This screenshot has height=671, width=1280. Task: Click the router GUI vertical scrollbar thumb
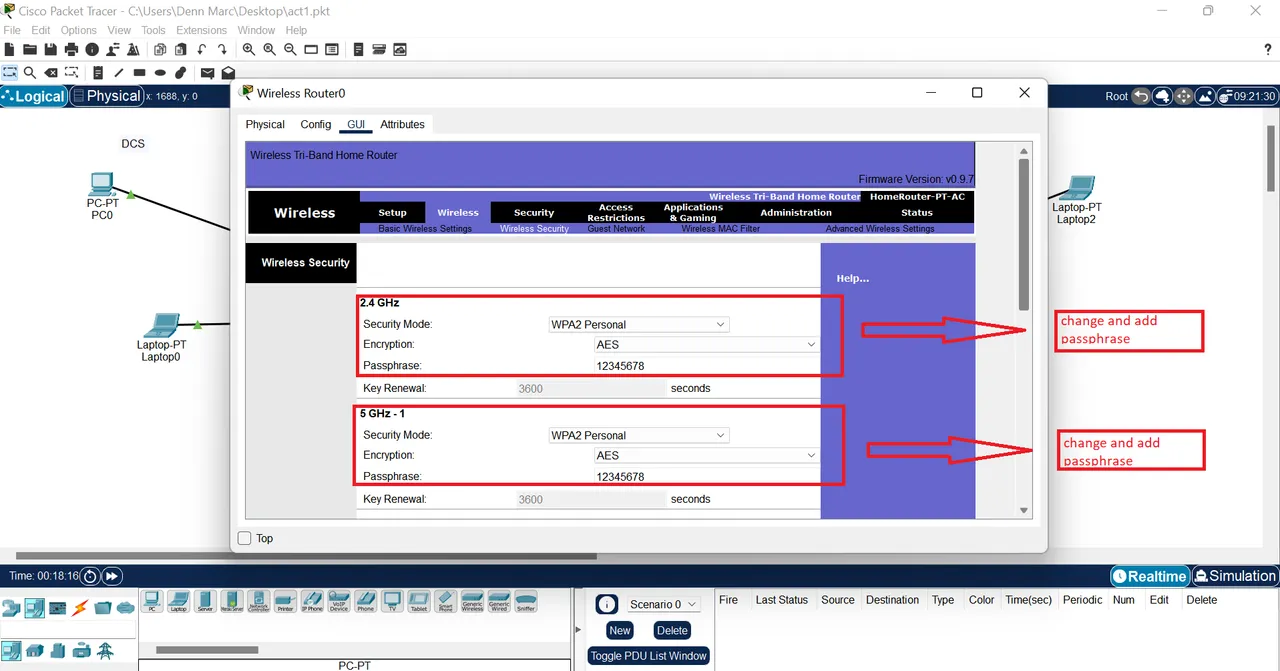click(x=1023, y=235)
